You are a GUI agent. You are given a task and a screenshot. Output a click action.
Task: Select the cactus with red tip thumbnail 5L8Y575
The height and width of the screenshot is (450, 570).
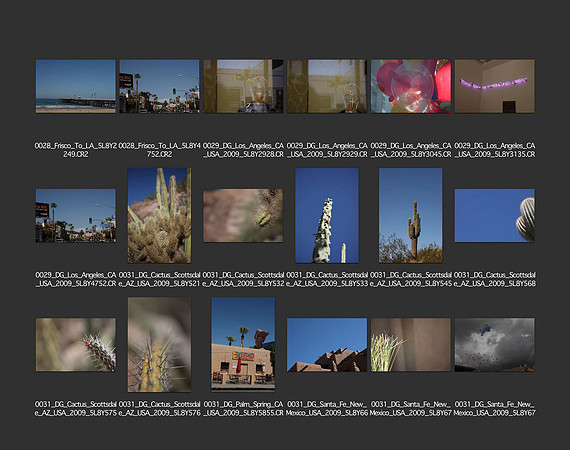76,345
